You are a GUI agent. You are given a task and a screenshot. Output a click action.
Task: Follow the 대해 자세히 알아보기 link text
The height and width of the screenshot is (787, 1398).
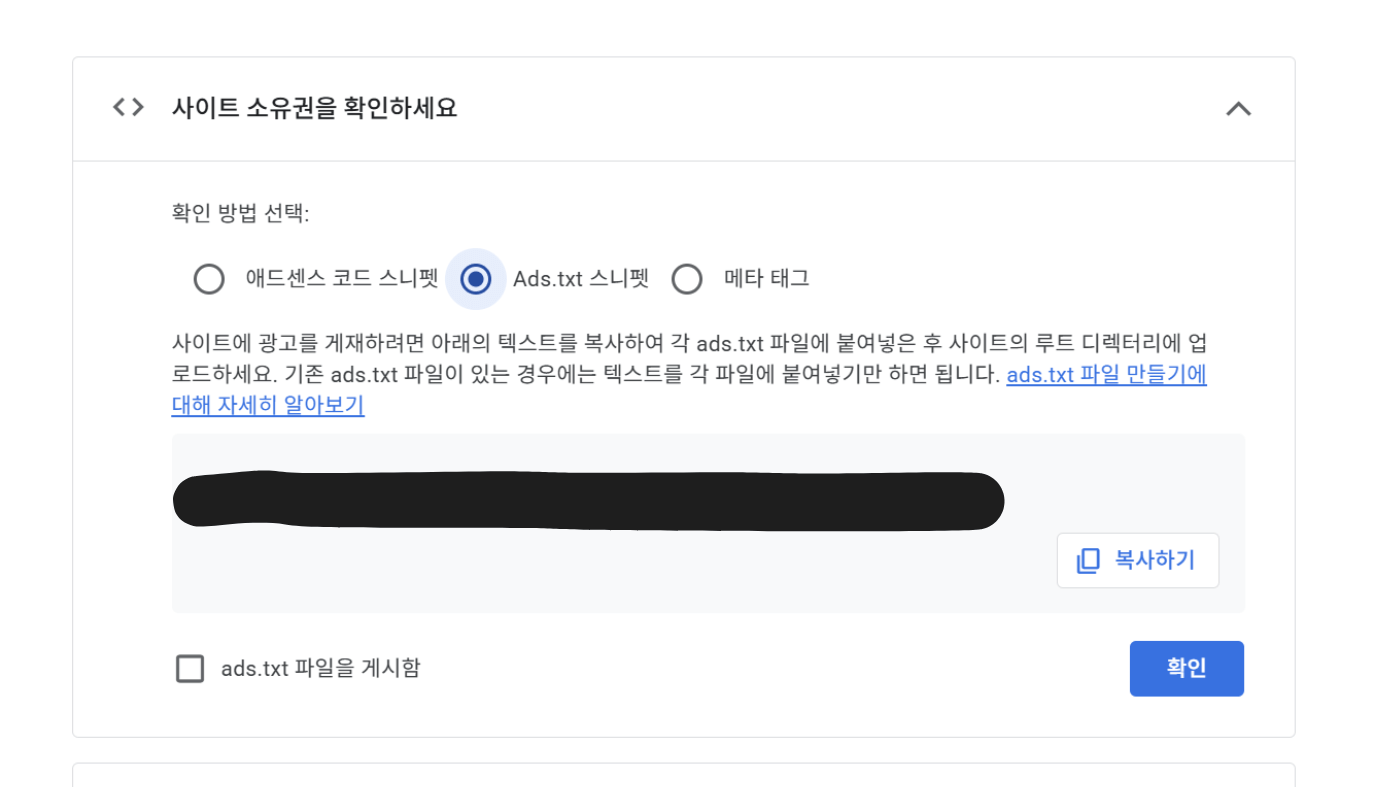[x=268, y=406]
